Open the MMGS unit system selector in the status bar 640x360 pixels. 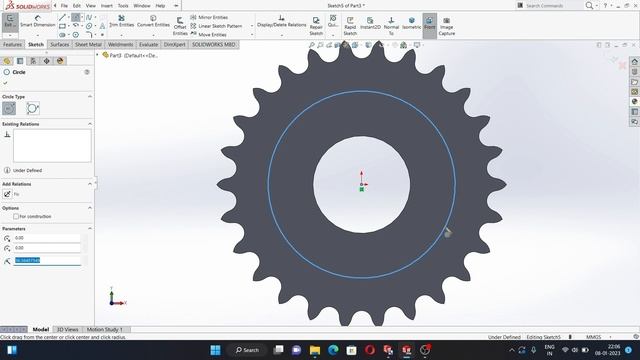593,337
